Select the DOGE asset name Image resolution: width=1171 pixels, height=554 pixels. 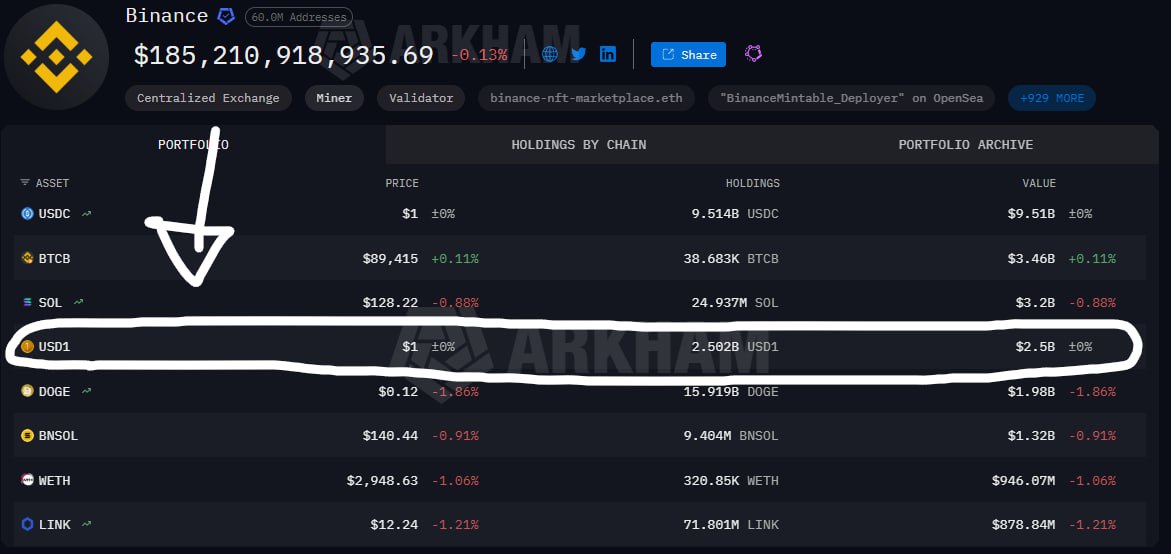(55, 391)
